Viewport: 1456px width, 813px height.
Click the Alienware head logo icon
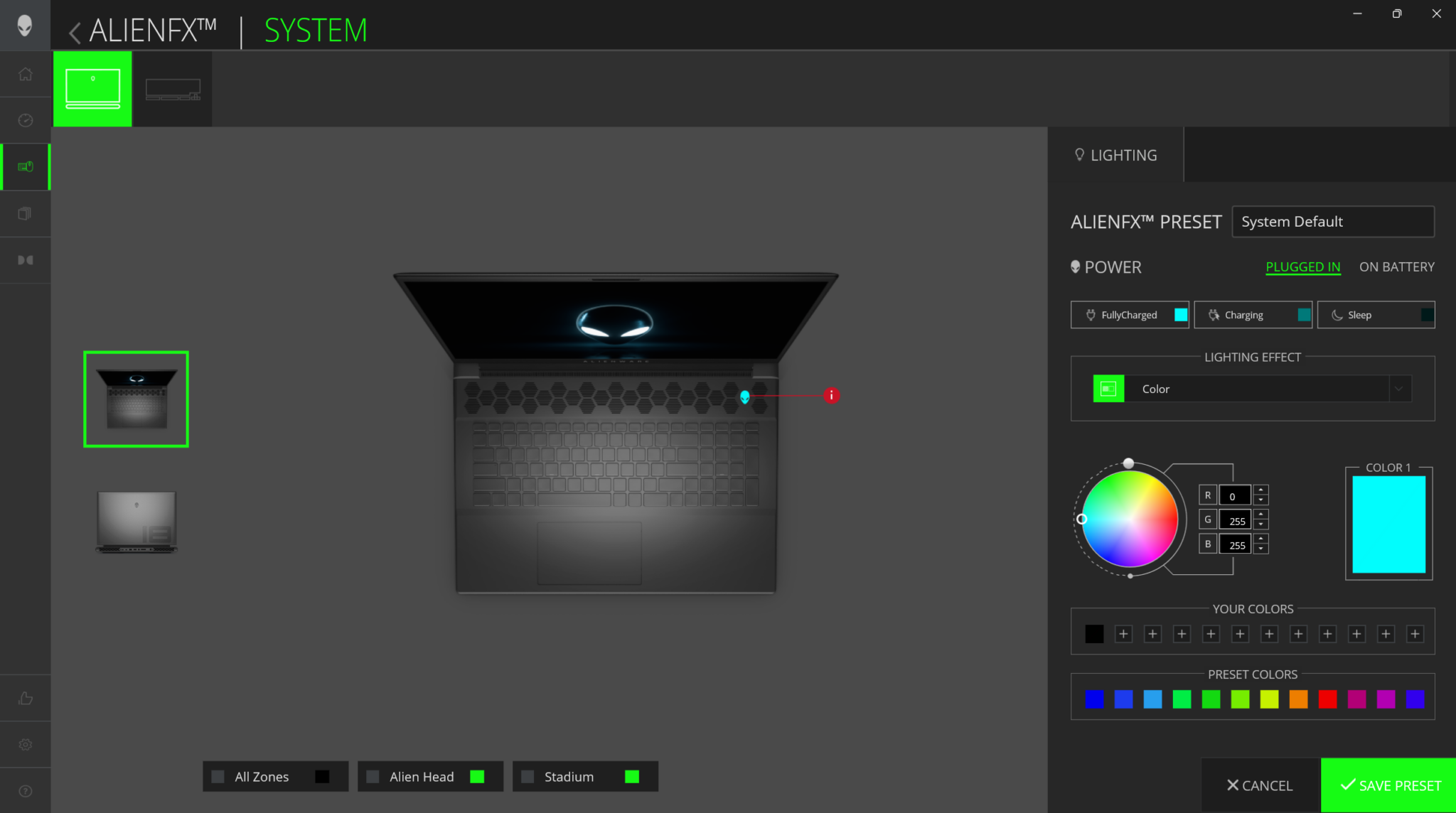click(25, 25)
